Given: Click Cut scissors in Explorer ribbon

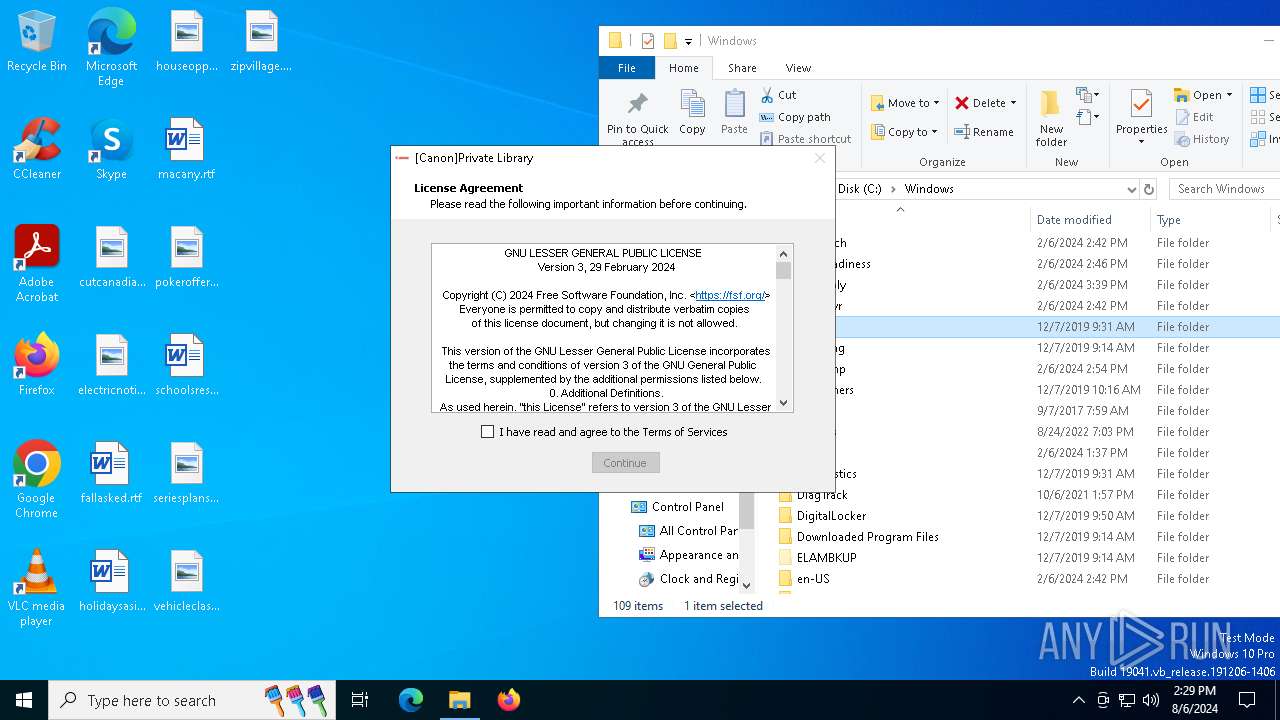Looking at the screenshot, I should pos(766,95).
